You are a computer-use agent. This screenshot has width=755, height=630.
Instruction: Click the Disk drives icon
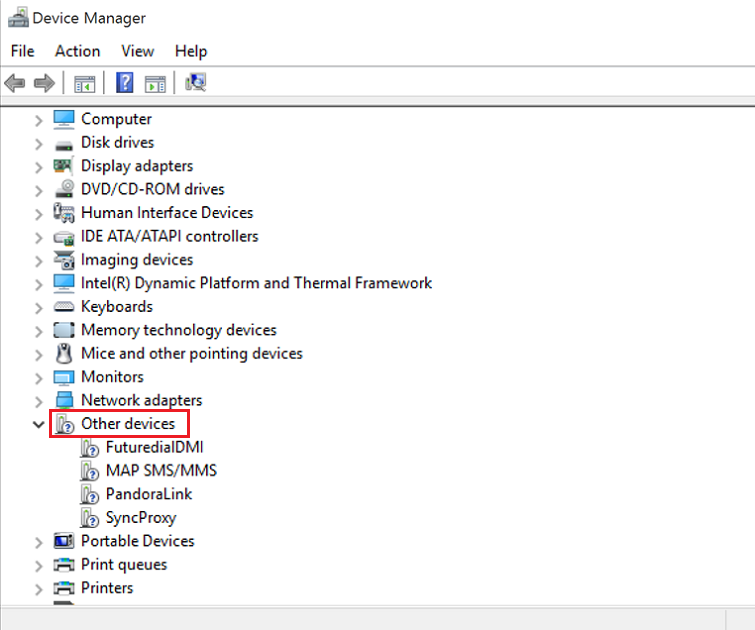pos(64,143)
